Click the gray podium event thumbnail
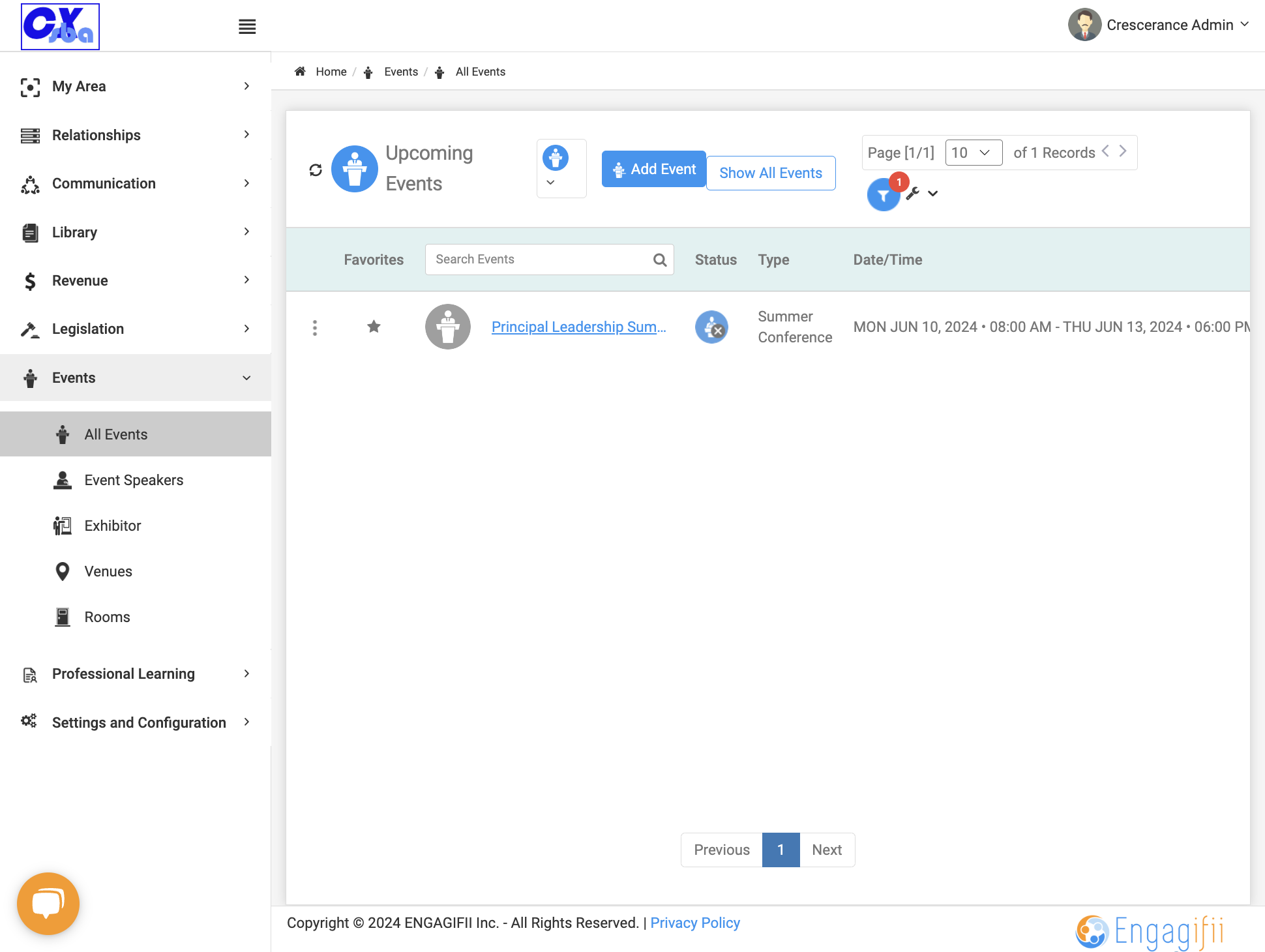Viewport: 1265px width, 952px height. point(448,327)
